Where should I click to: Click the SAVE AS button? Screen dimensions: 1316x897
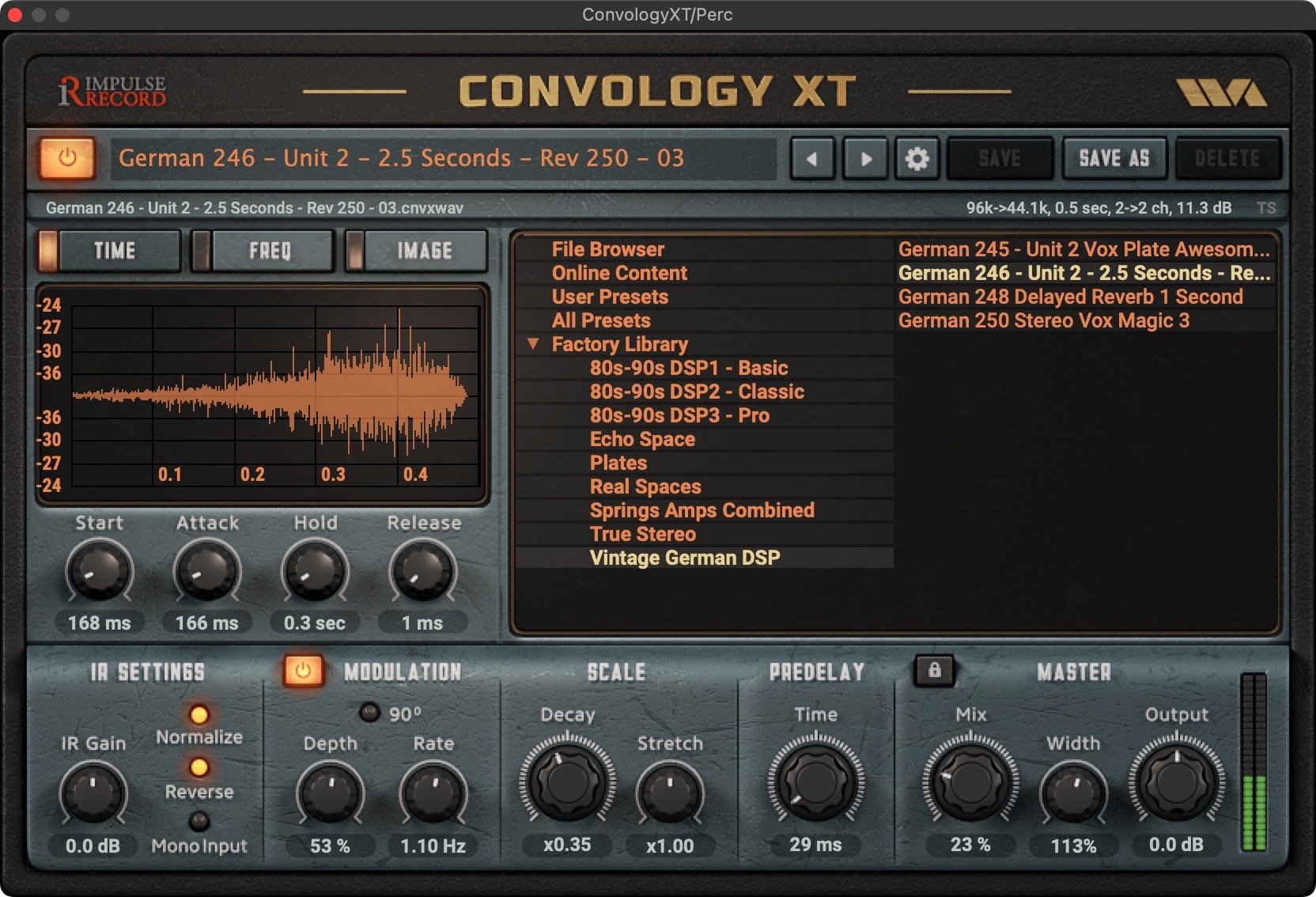[1114, 158]
